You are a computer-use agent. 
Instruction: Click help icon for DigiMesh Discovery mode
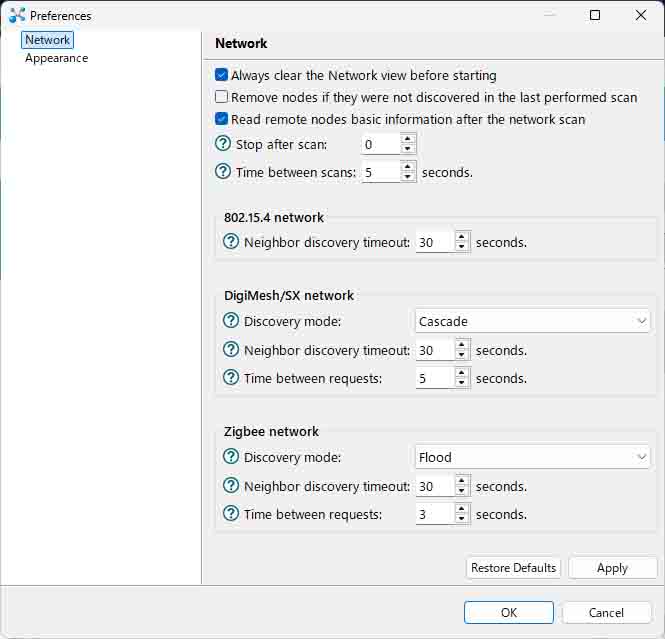click(231, 321)
